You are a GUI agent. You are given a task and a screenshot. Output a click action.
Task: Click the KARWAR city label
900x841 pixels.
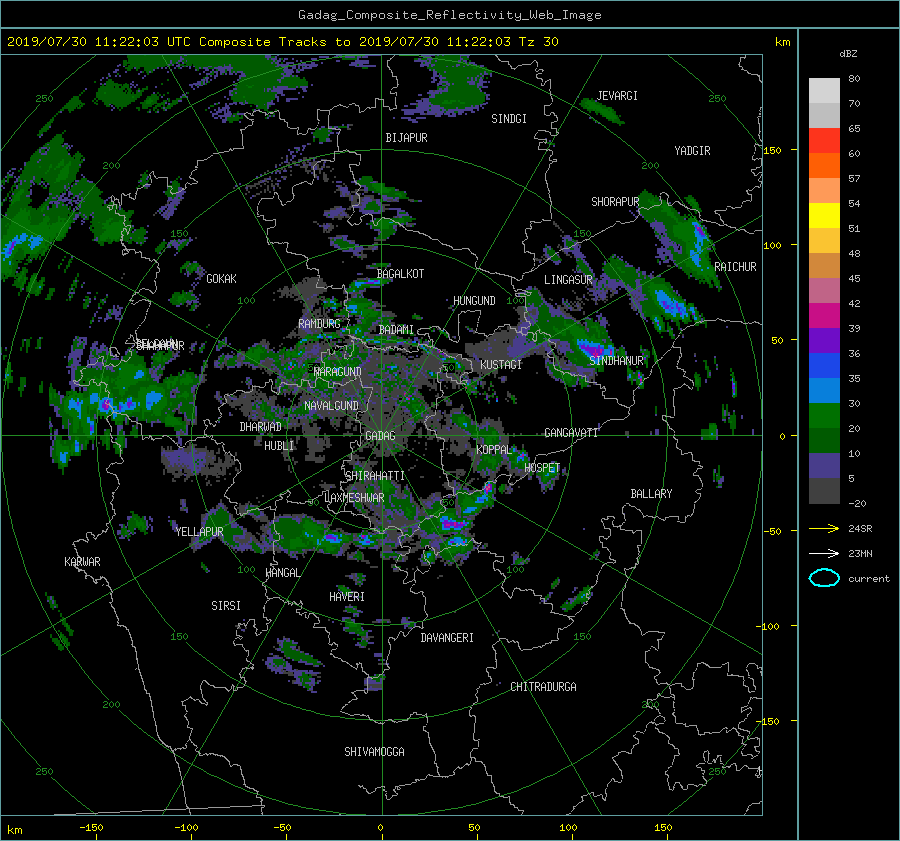click(x=82, y=562)
